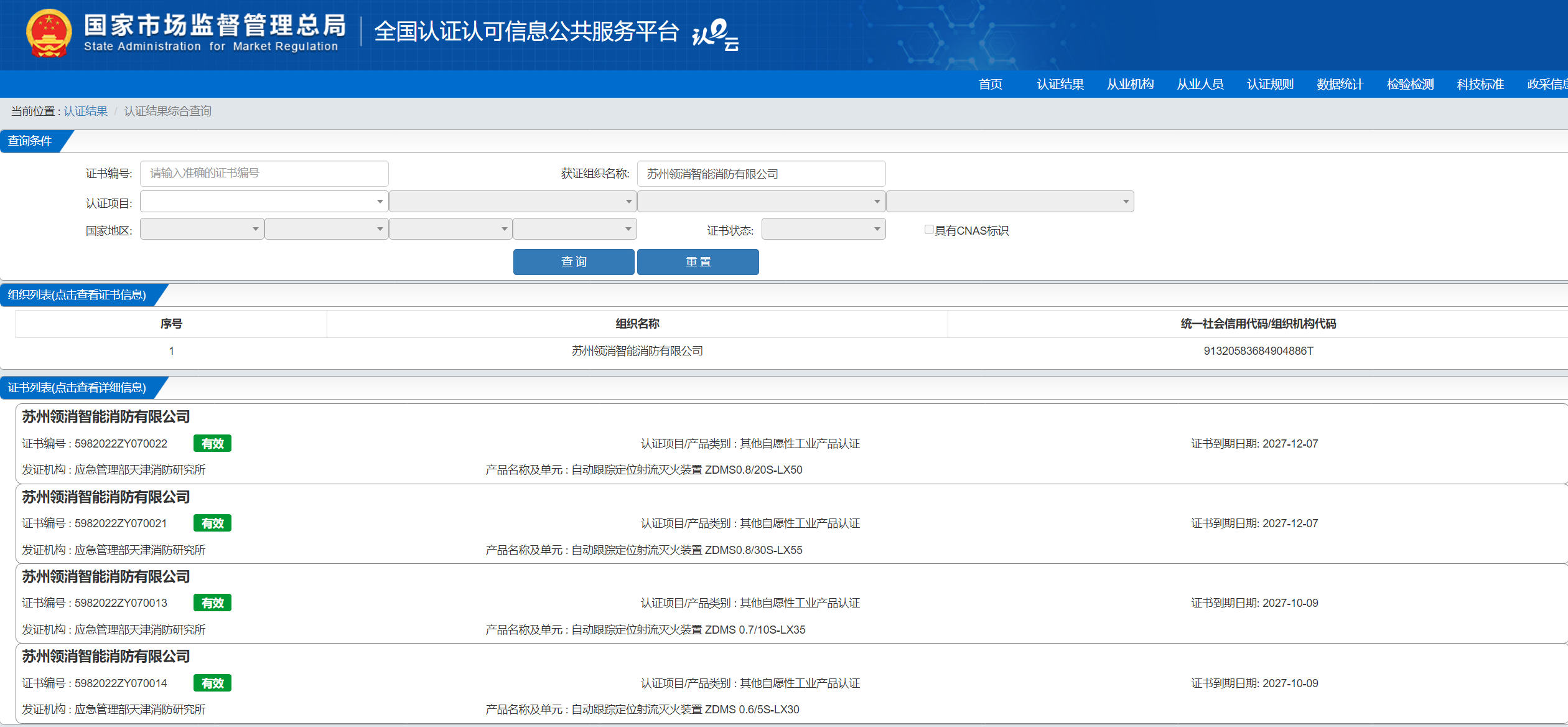Click credit code 91320583684904886T
This screenshot has height=727, width=1568.
[x=1258, y=351]
